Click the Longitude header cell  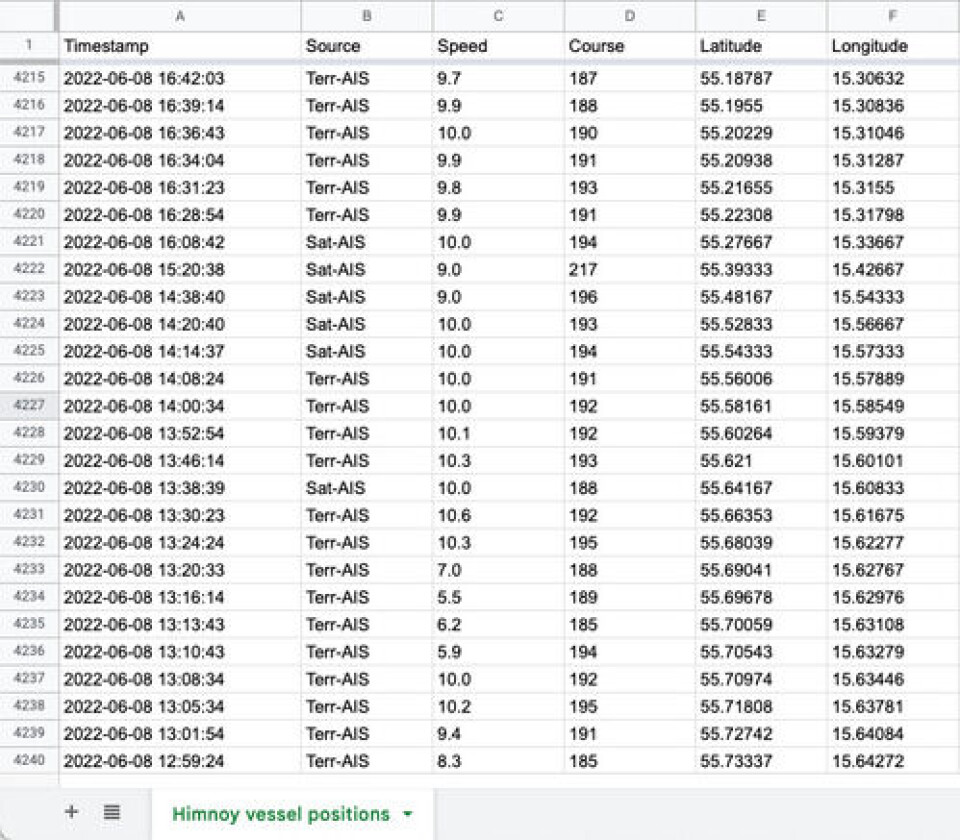pos(892,46)
